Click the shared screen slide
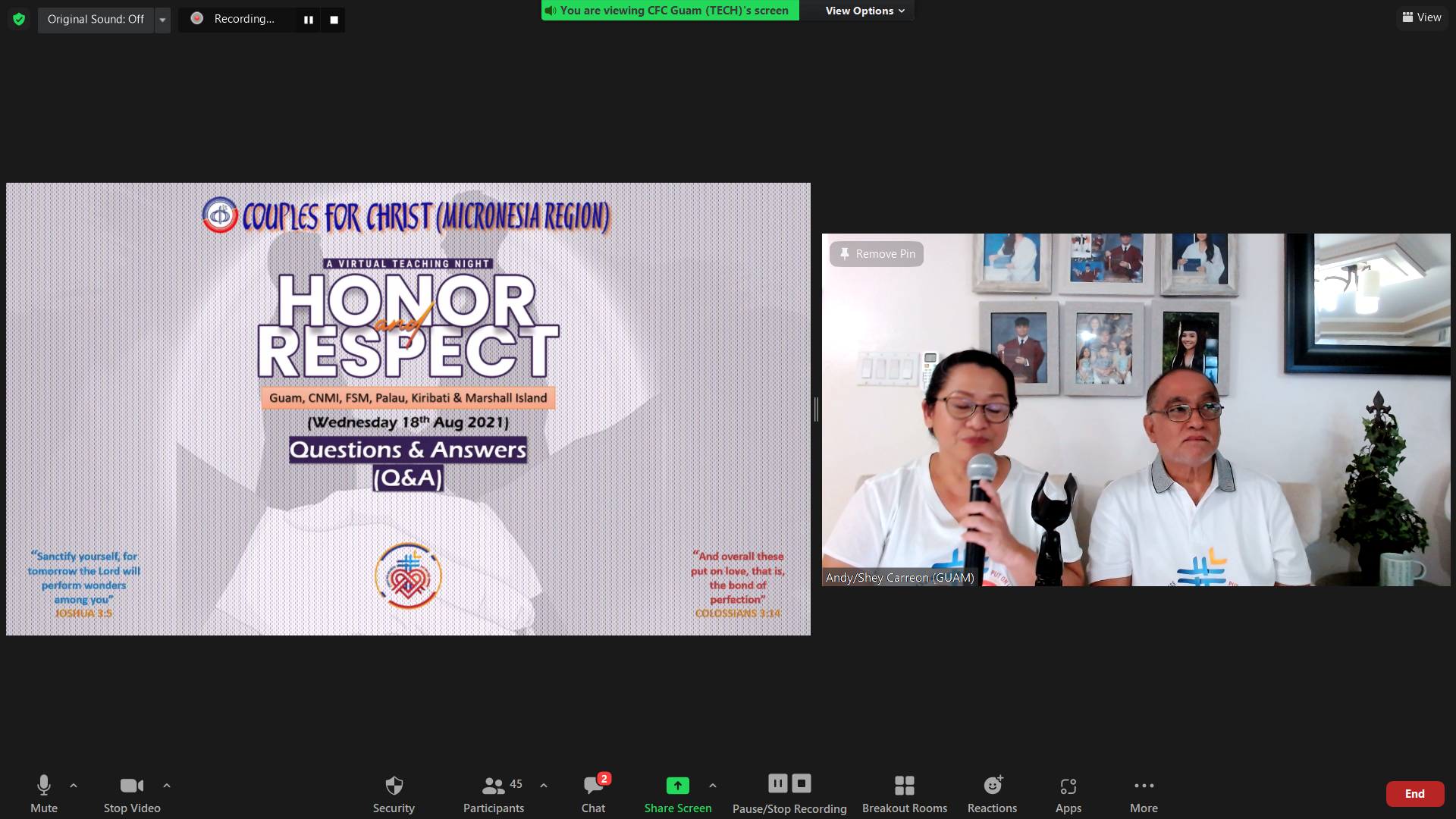The width and height of the screenshot is (1456, 819). 408,409
